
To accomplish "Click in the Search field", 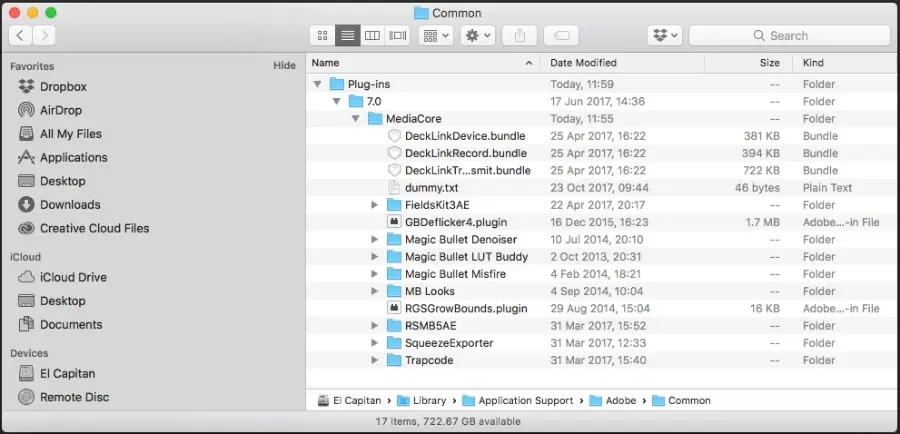I will coord(789,36).
